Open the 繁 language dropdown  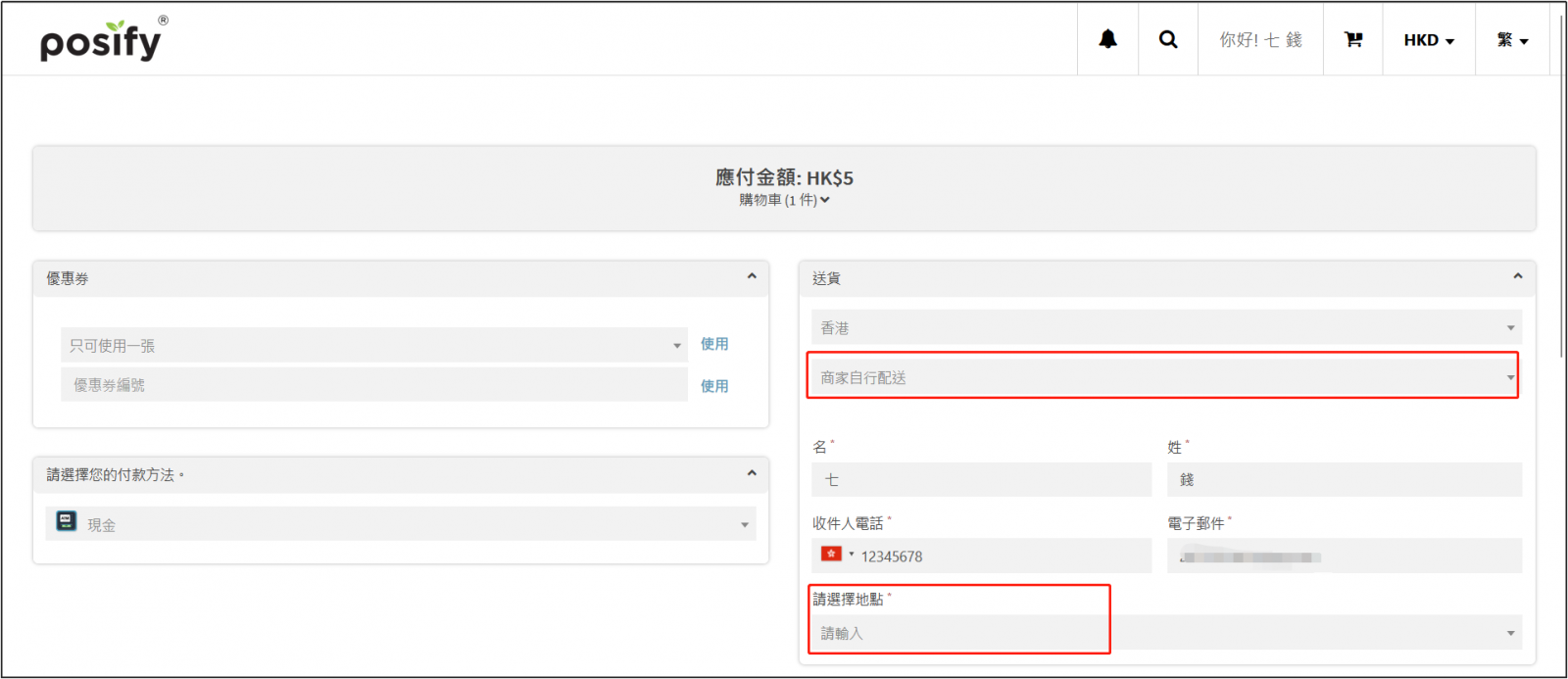click(1512, 40)
